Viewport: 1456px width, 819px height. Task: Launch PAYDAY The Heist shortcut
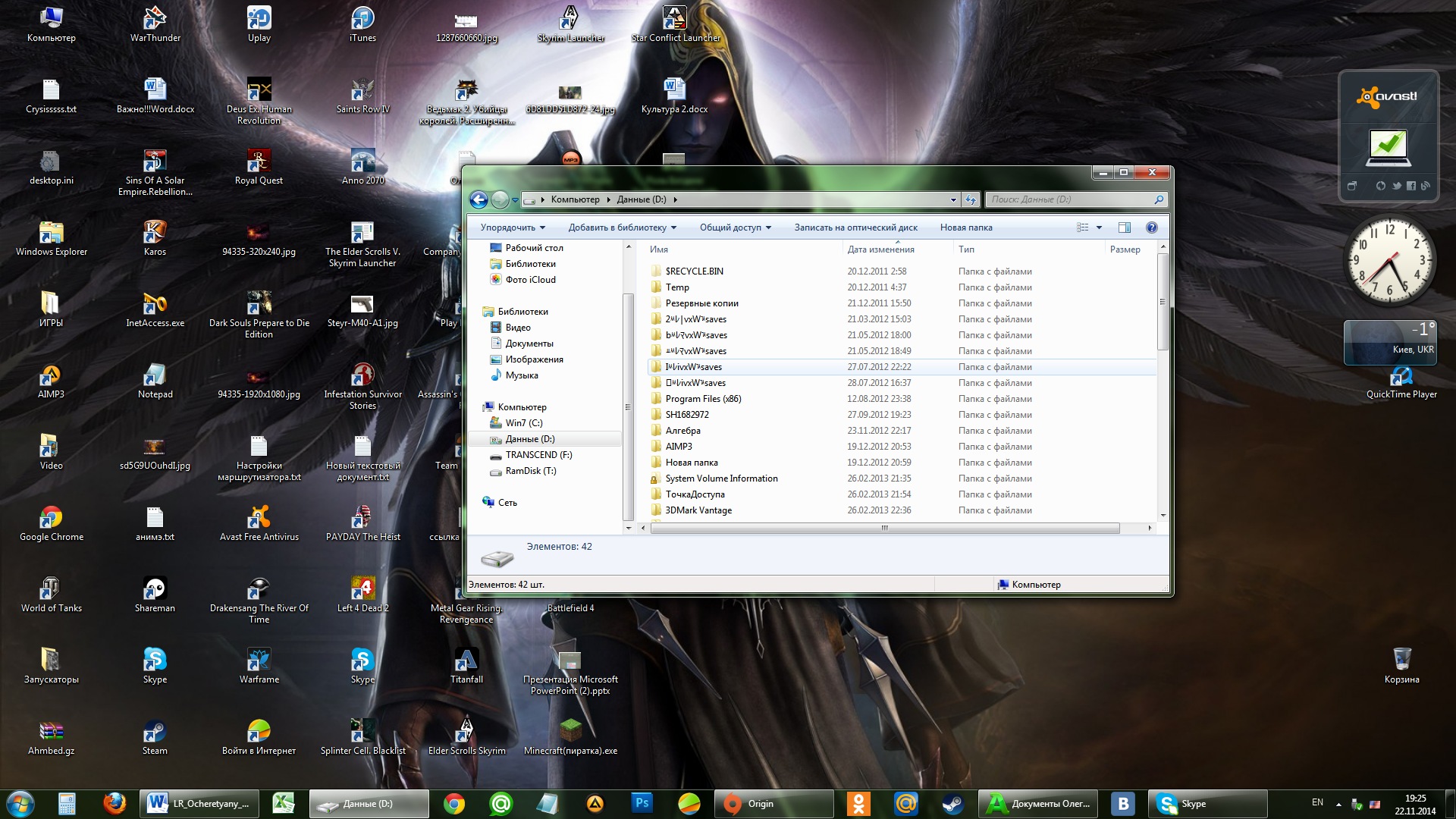pos(362,522)
